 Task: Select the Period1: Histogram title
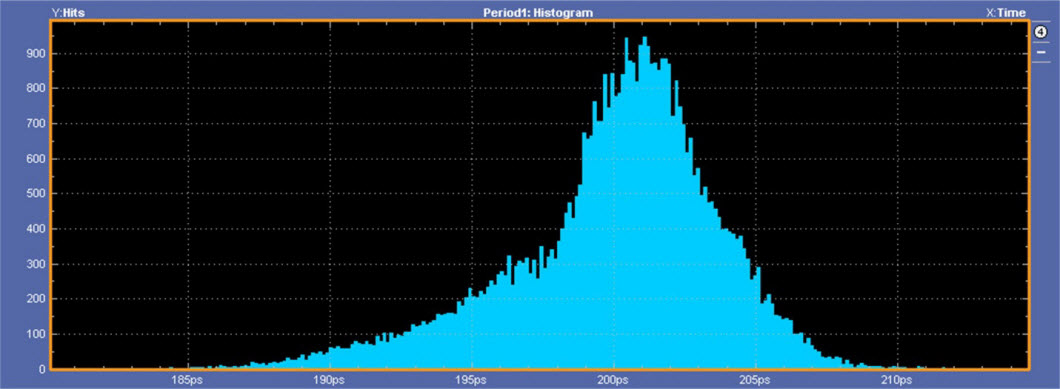point(538,12)
